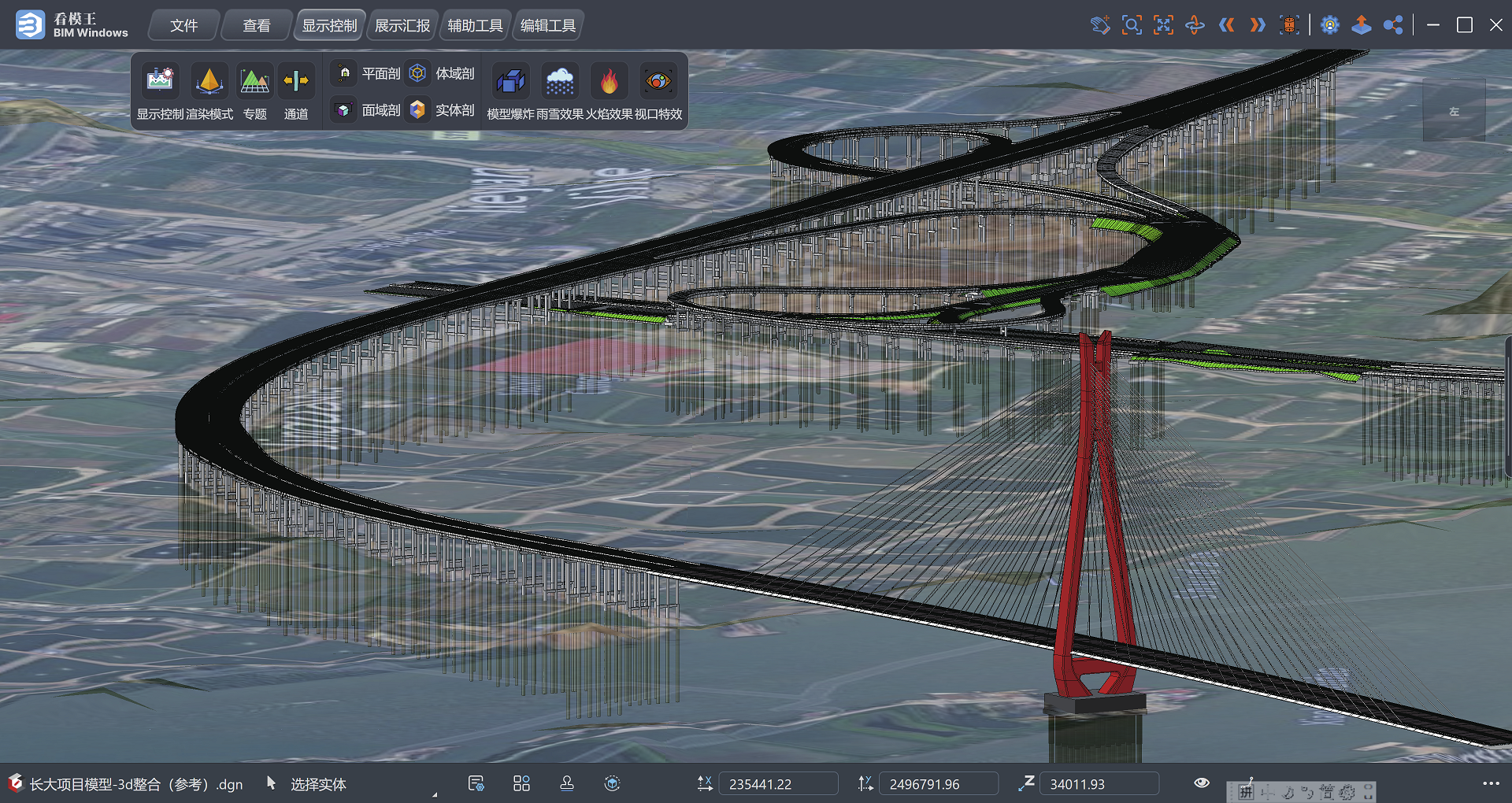Click the 火焰效果 flame icon

[x=609, y=81]
